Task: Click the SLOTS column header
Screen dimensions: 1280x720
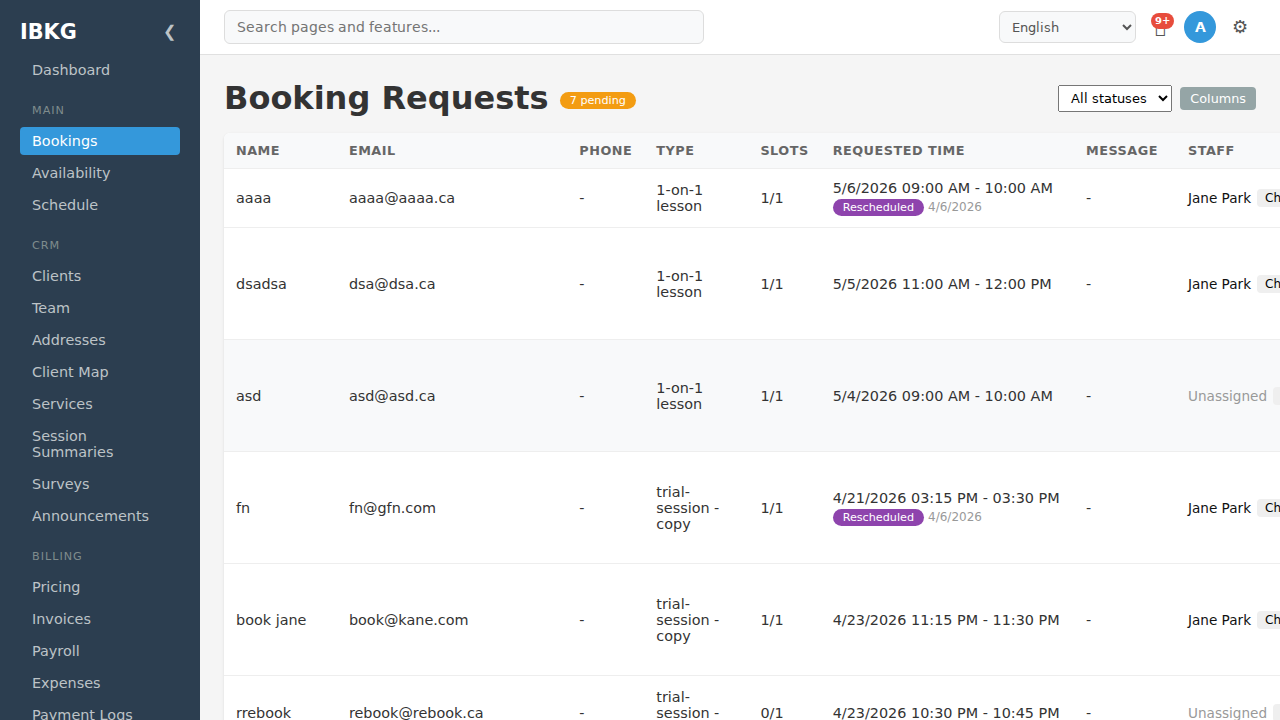Action: 784,151
